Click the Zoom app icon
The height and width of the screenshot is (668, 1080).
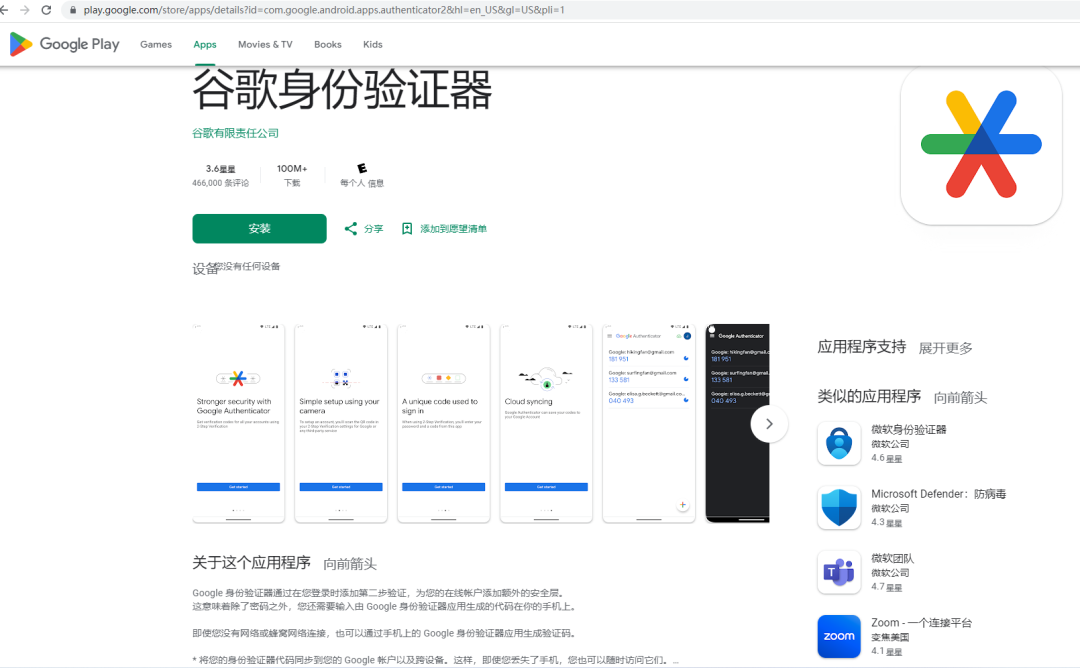838,636
